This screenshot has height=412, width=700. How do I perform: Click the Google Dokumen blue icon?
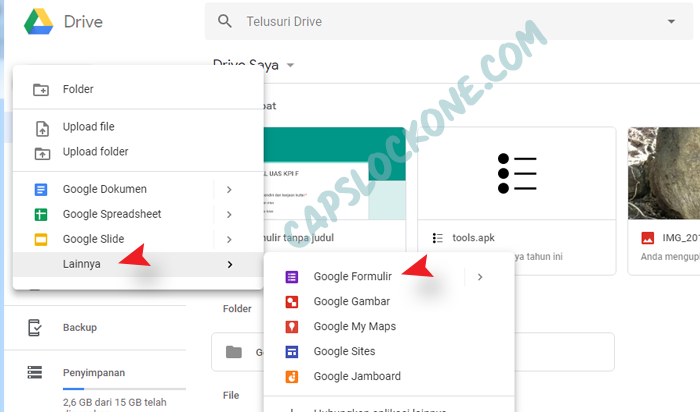tap(41, 190)
